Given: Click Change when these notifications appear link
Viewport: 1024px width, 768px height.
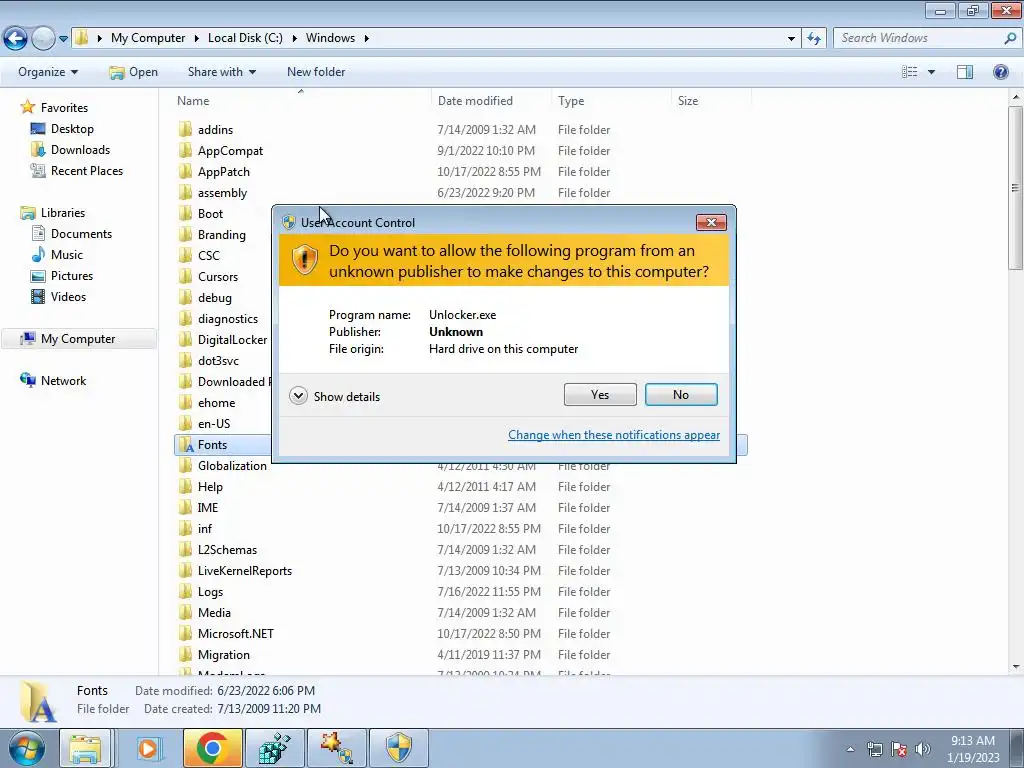Looking at the screenshot, I should point(614,435).
